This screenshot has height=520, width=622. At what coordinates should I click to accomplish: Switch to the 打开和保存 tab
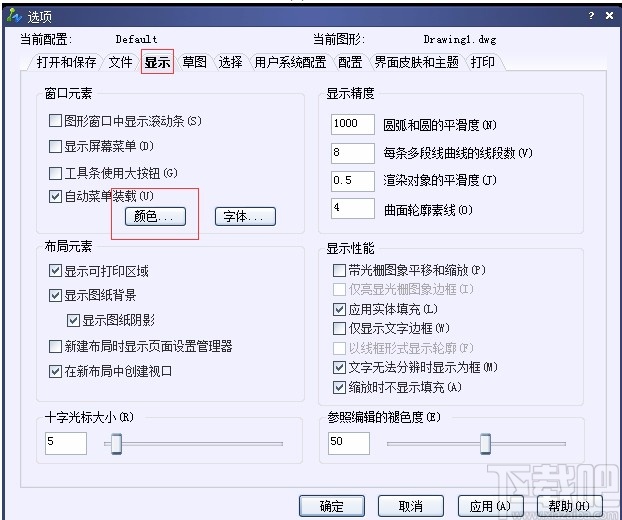66,62
